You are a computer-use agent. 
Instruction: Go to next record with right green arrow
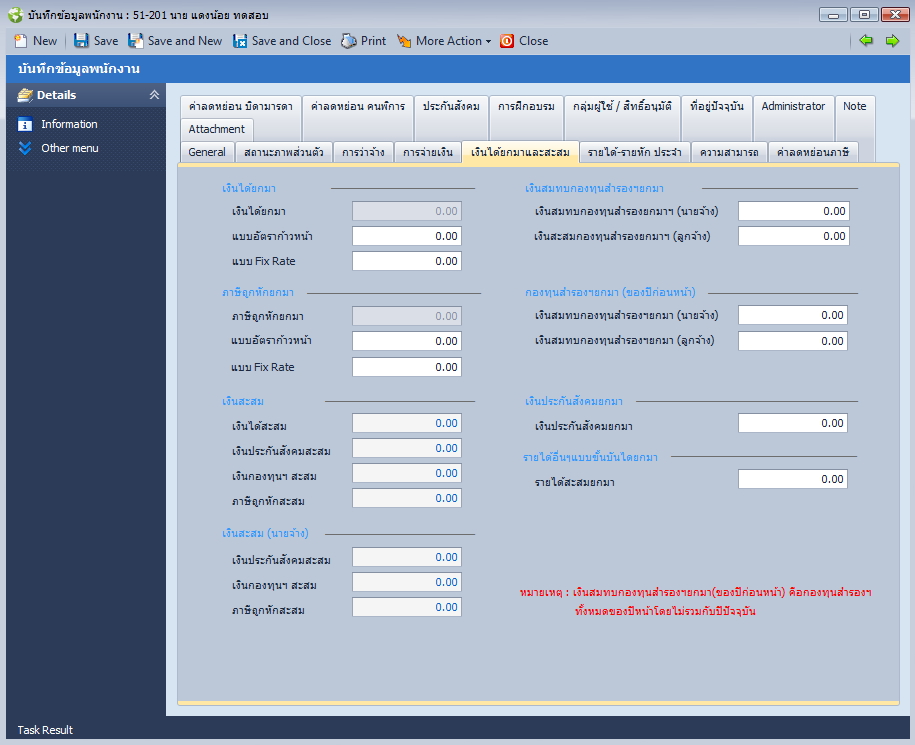[892, 40]
